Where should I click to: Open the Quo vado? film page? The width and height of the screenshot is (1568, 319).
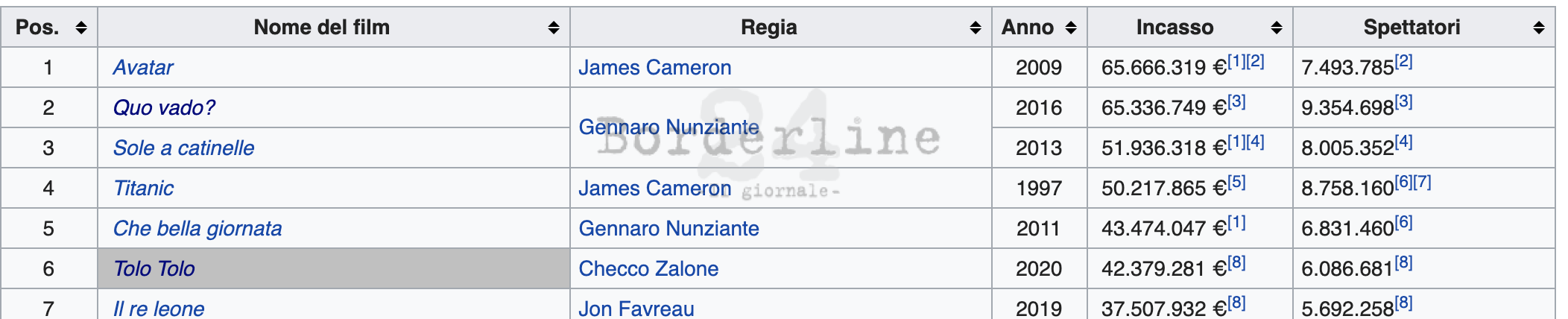(164, 108)
